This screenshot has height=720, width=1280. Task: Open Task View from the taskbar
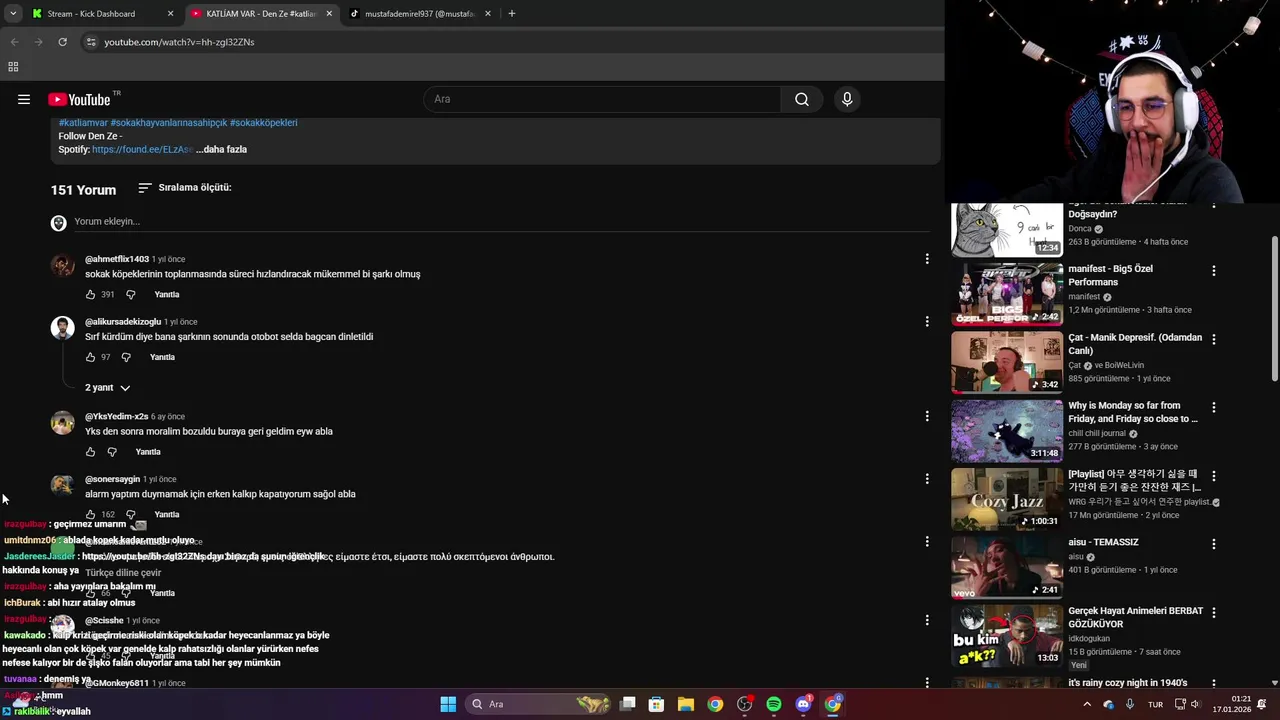pos(628,704)
